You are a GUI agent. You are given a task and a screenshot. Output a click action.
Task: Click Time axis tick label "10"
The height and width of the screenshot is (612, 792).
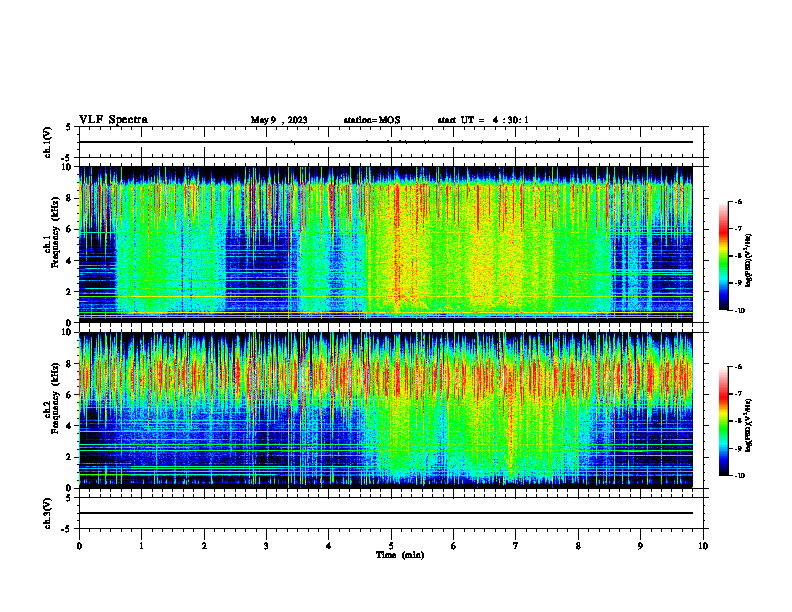coord(703,546)
